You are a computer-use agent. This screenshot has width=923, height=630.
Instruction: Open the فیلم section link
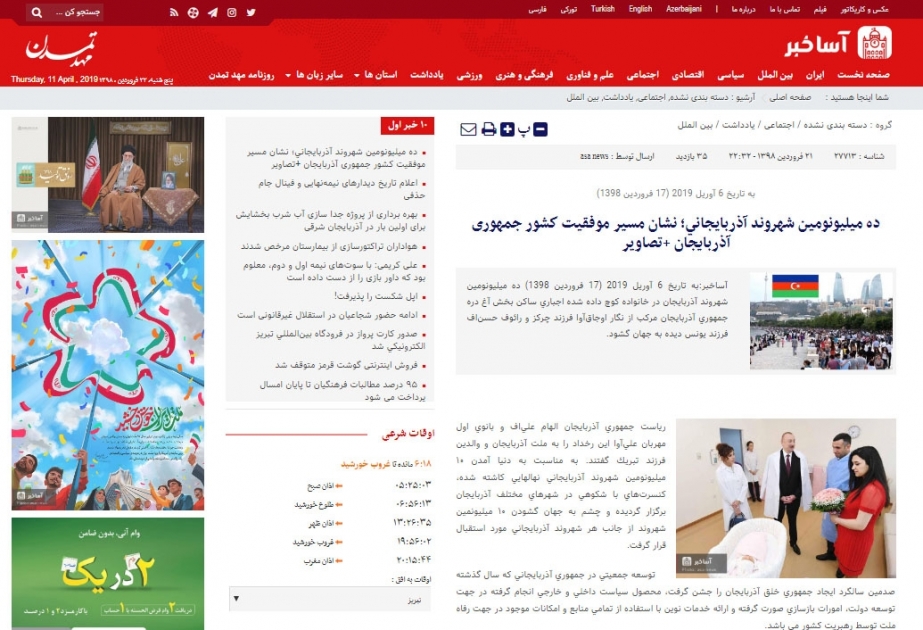pos(820,10)
